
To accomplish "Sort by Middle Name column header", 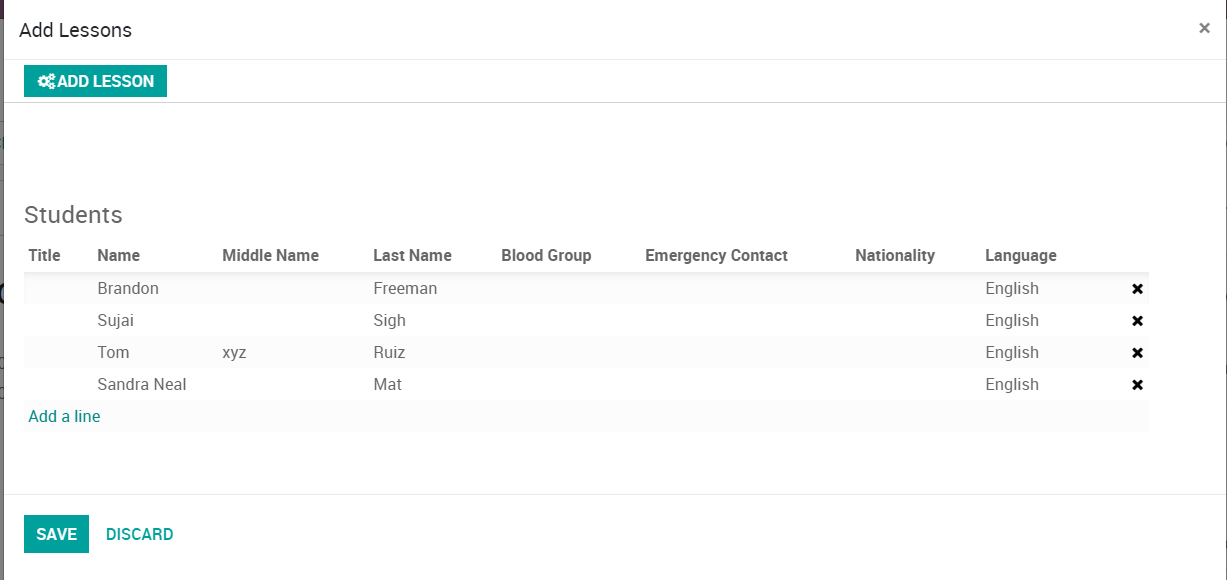I will [x=270, y=255].
